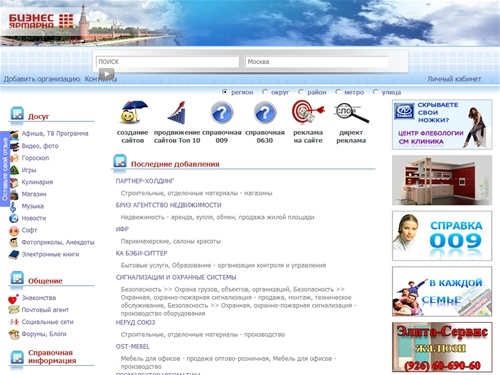Screen dimensions: 500x375
Task: Open the red kitchen furniture banner
Action: tap(442, 180)
